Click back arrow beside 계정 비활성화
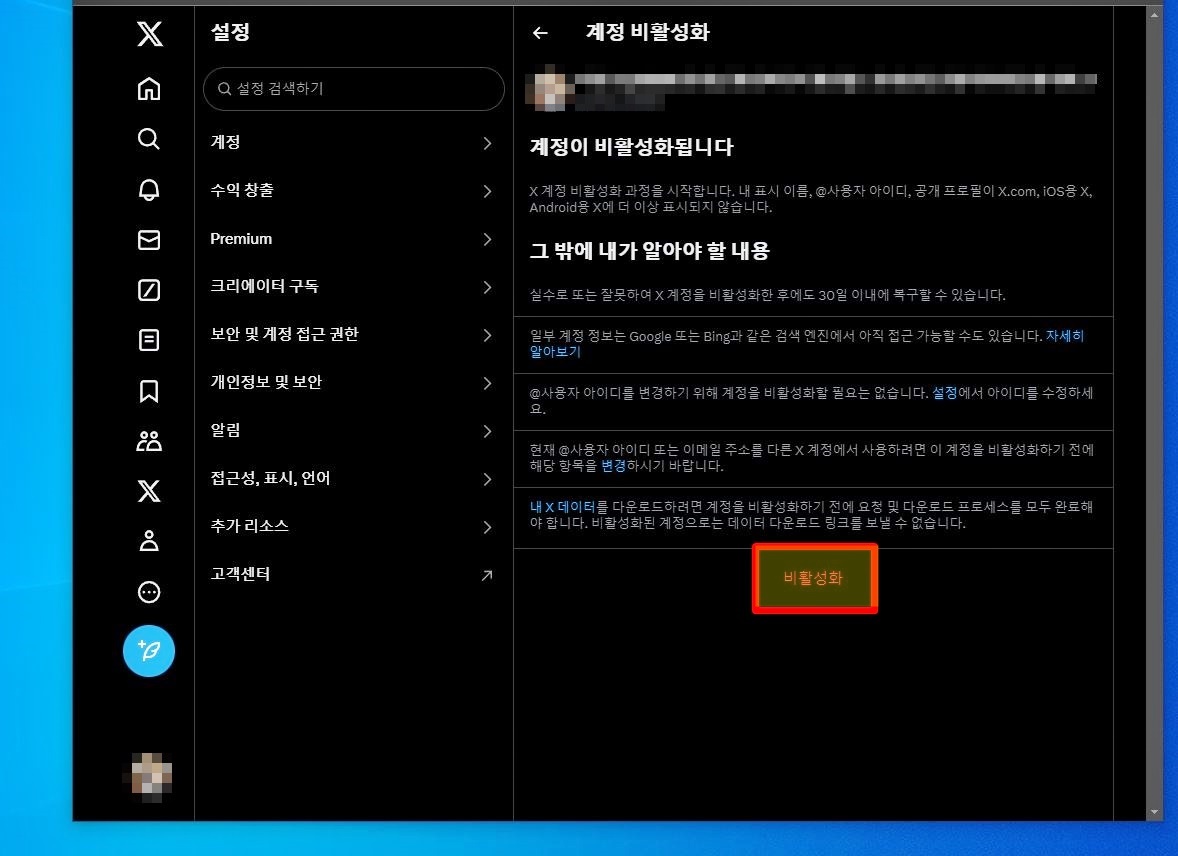 [x=540, y=32]
